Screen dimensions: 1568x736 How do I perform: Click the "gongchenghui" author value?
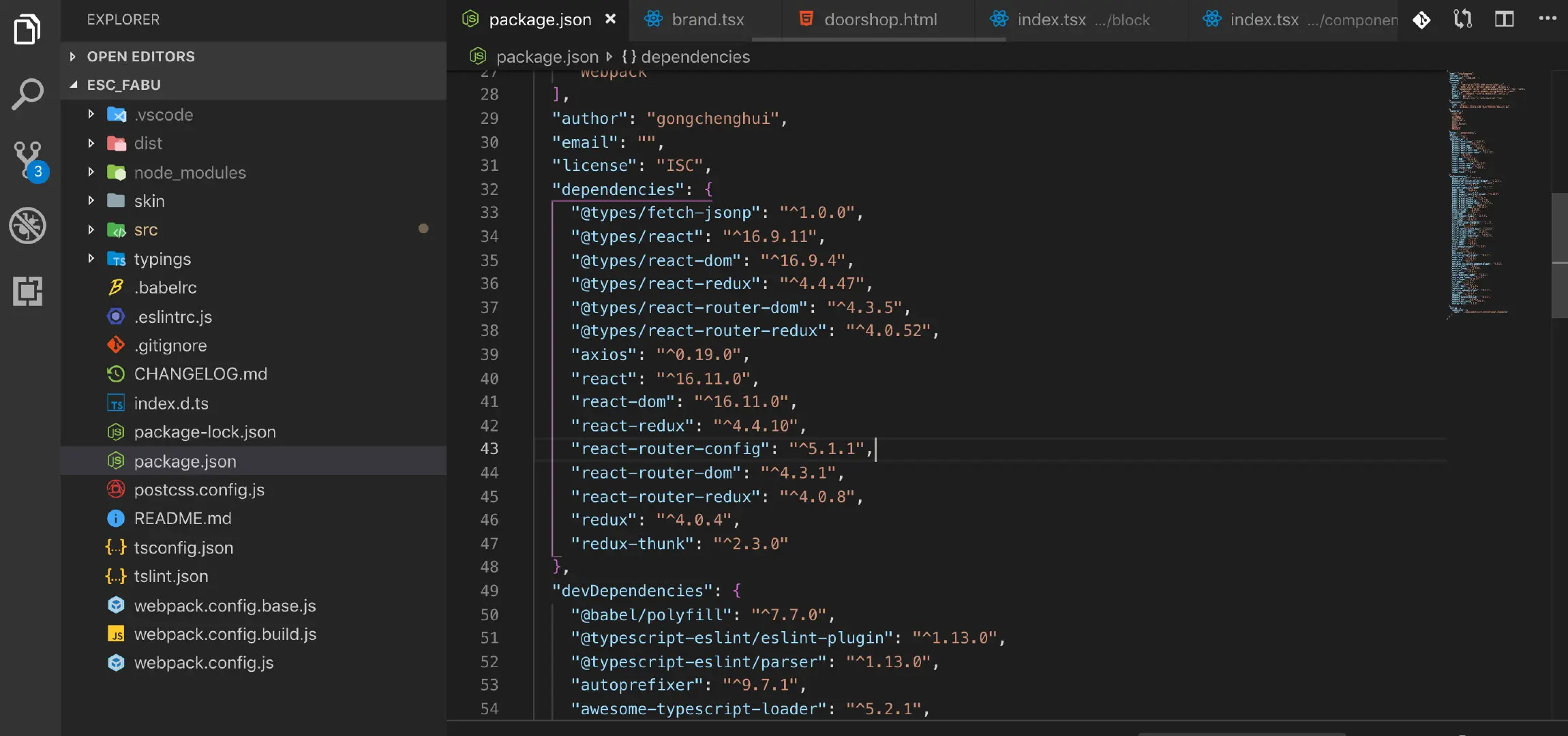click(713, 119)
